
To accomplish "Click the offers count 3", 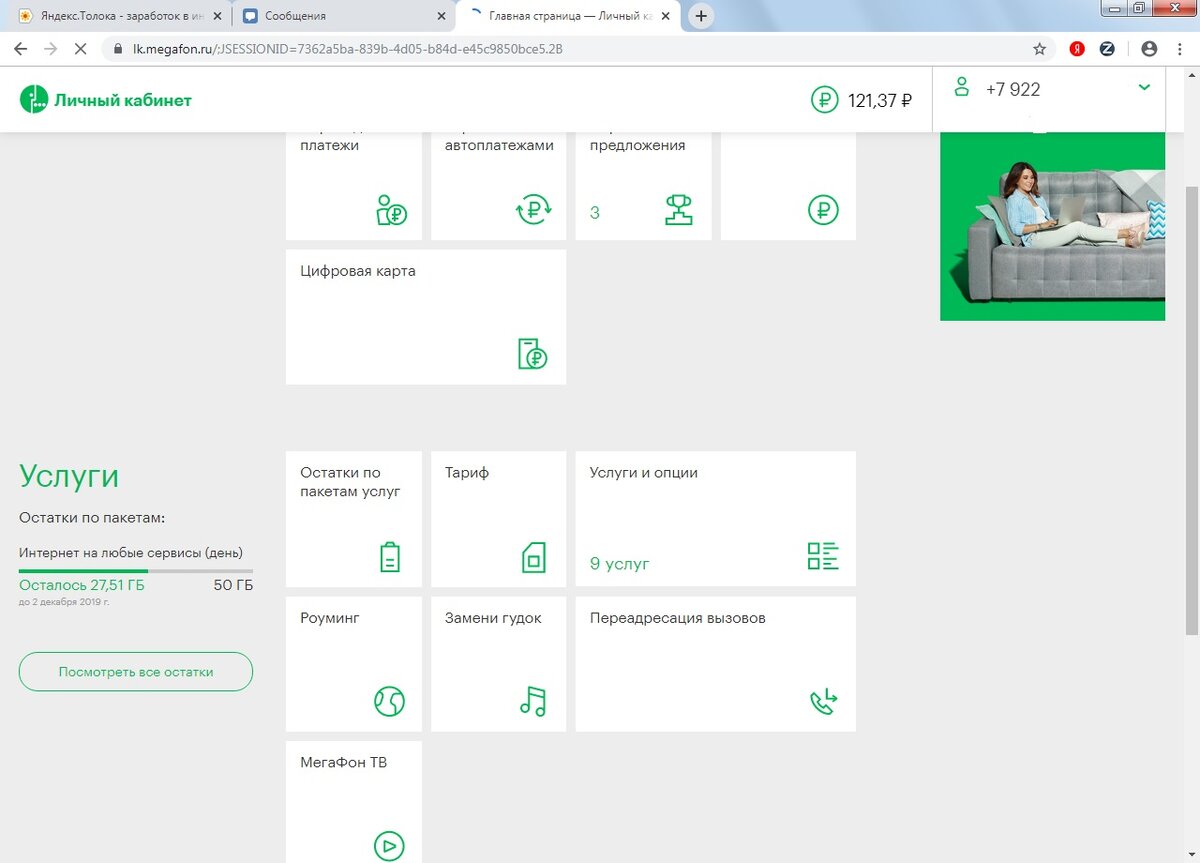I will tap(595, 212).
